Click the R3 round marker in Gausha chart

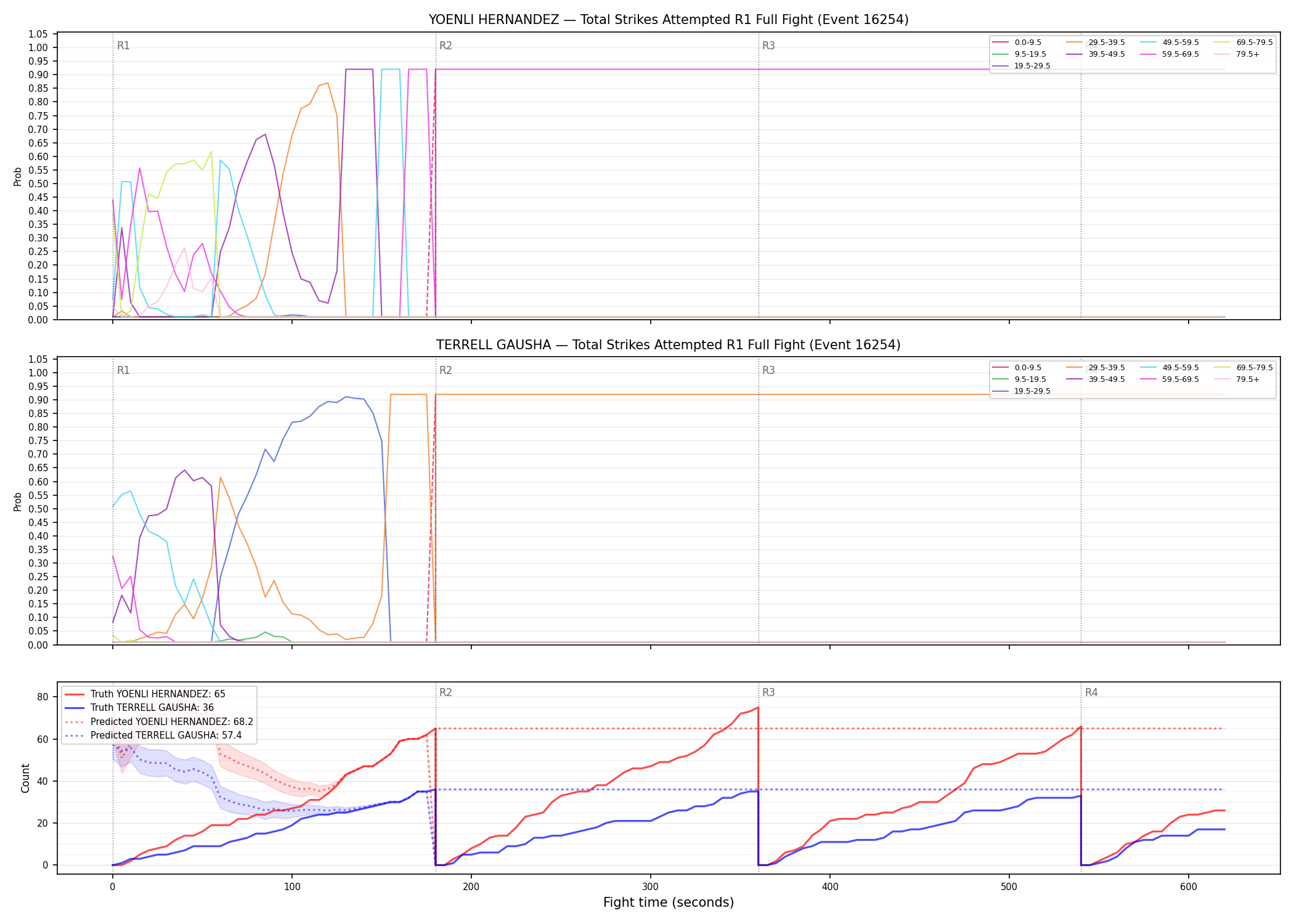[x=768, y=370]
